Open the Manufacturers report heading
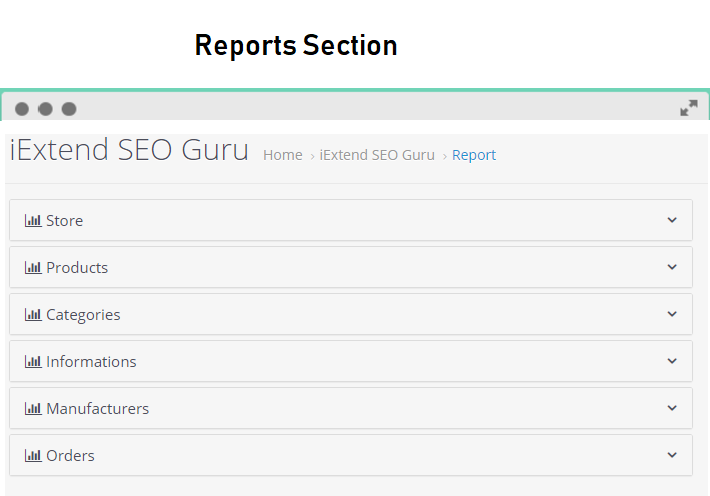Image resolution: width=710 pixels, height=496 pixels. [x=97, y=409]
